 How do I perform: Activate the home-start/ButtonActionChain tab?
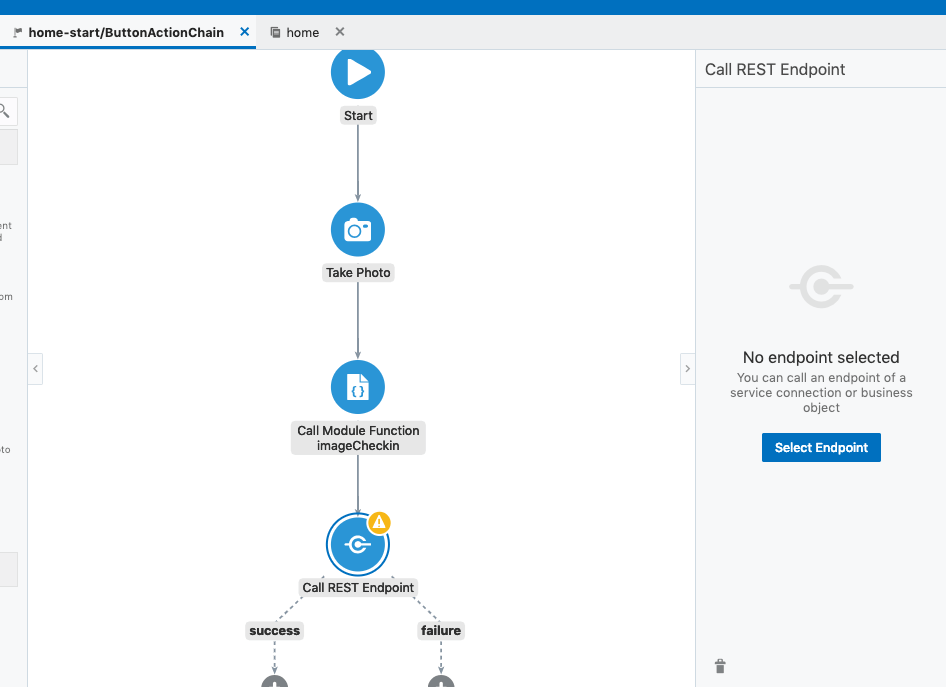point(125,32)
